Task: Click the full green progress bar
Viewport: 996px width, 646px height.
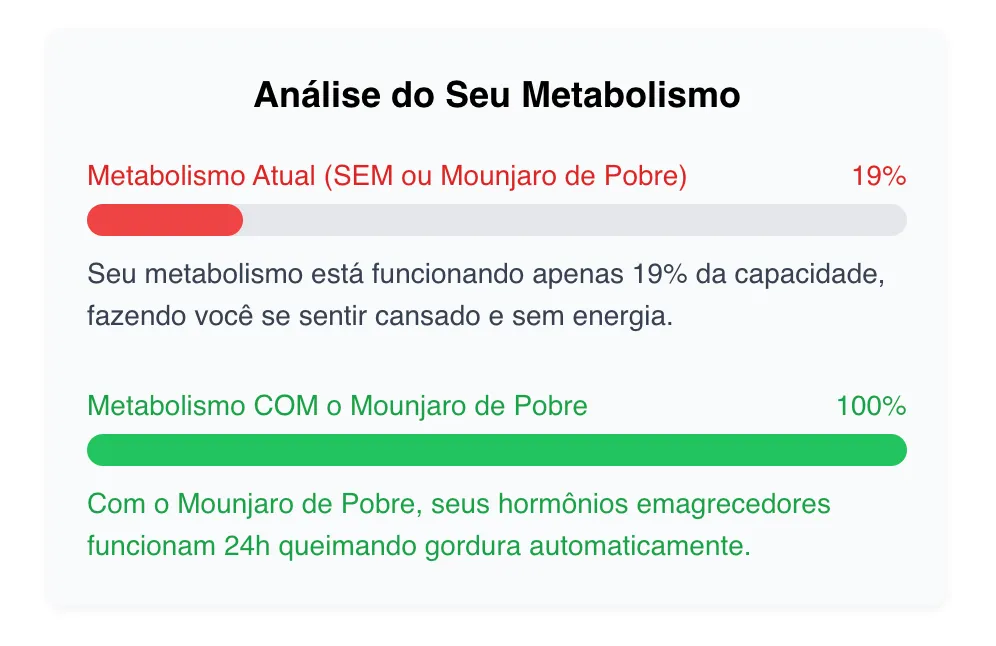Action: point(497,450)
